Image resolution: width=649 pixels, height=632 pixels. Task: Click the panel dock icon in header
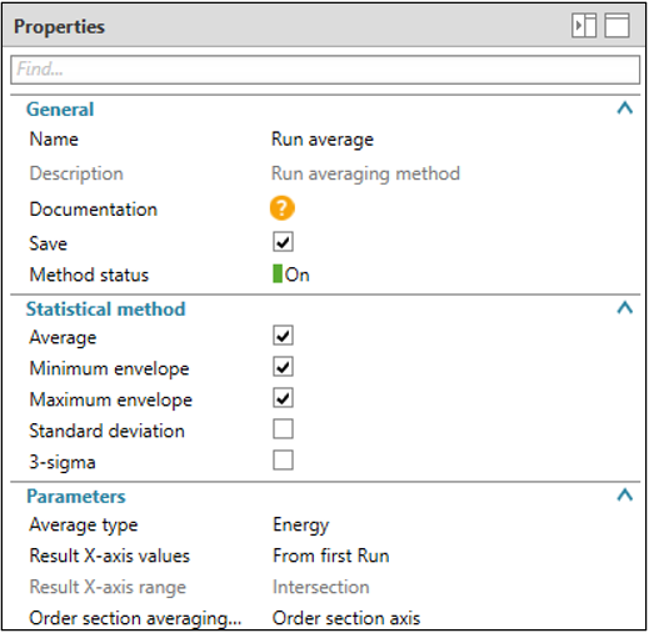[584, 26]
